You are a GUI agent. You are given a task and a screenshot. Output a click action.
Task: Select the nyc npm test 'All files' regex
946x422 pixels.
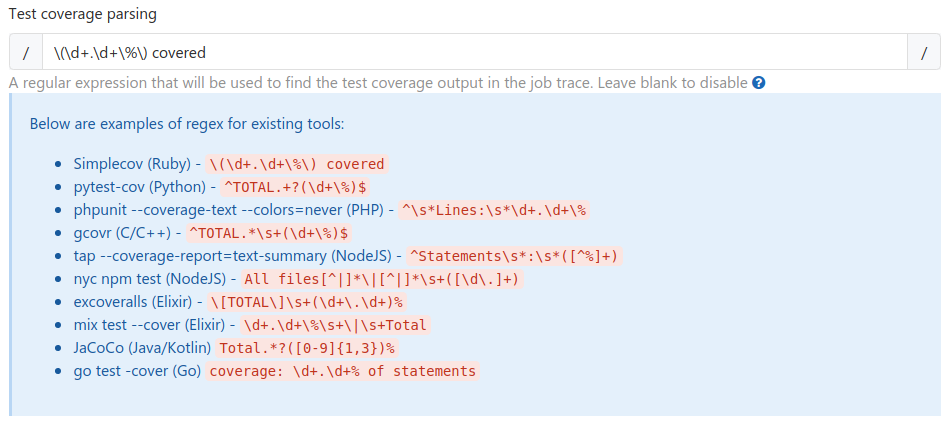[383, 279]
